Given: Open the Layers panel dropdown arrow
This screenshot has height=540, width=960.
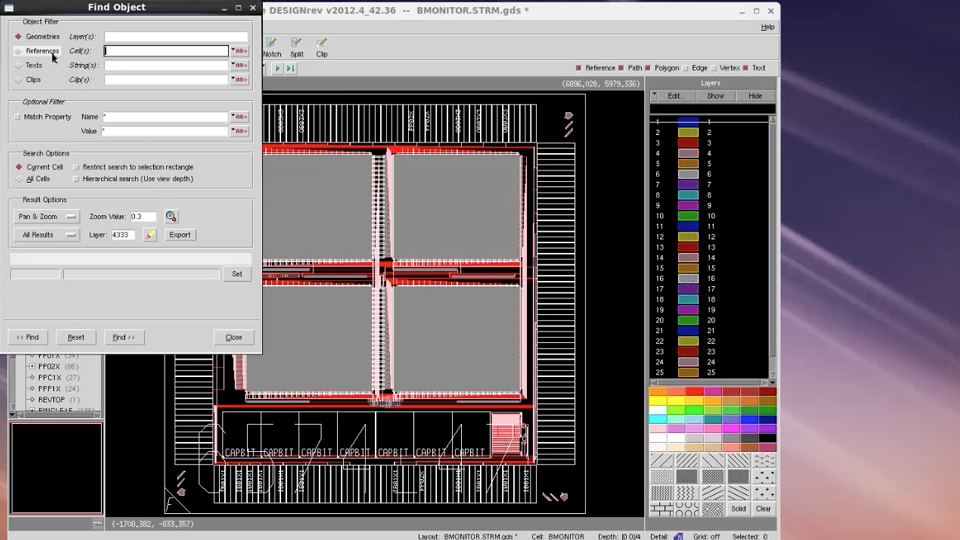Looking at the screenshot, I should [654, 96].
